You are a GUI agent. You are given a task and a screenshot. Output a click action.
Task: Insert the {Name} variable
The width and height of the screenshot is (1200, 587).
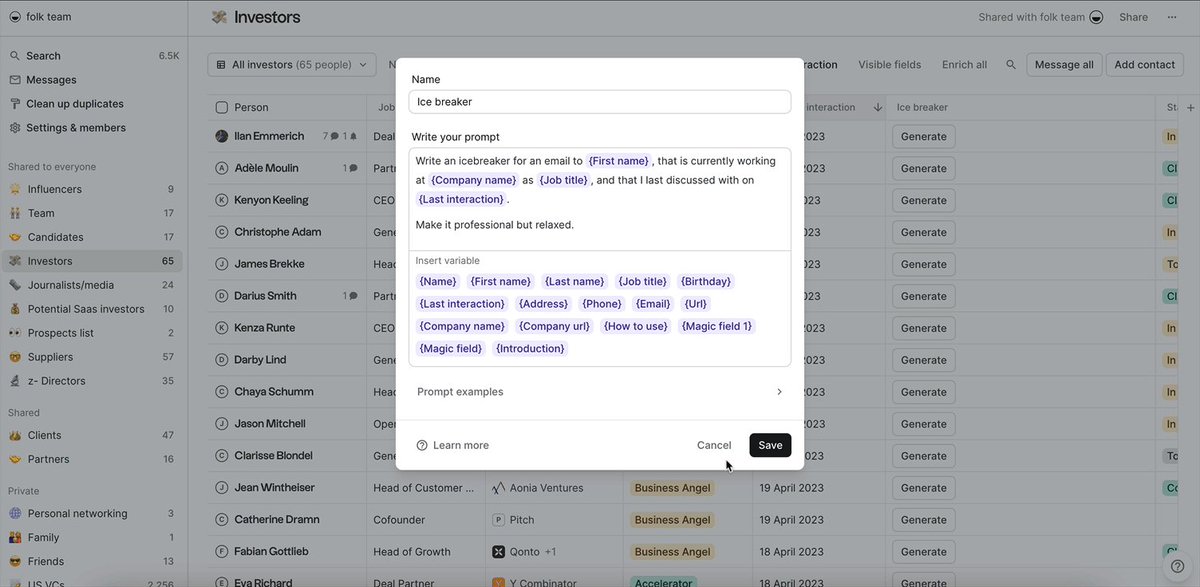(438, 282)
